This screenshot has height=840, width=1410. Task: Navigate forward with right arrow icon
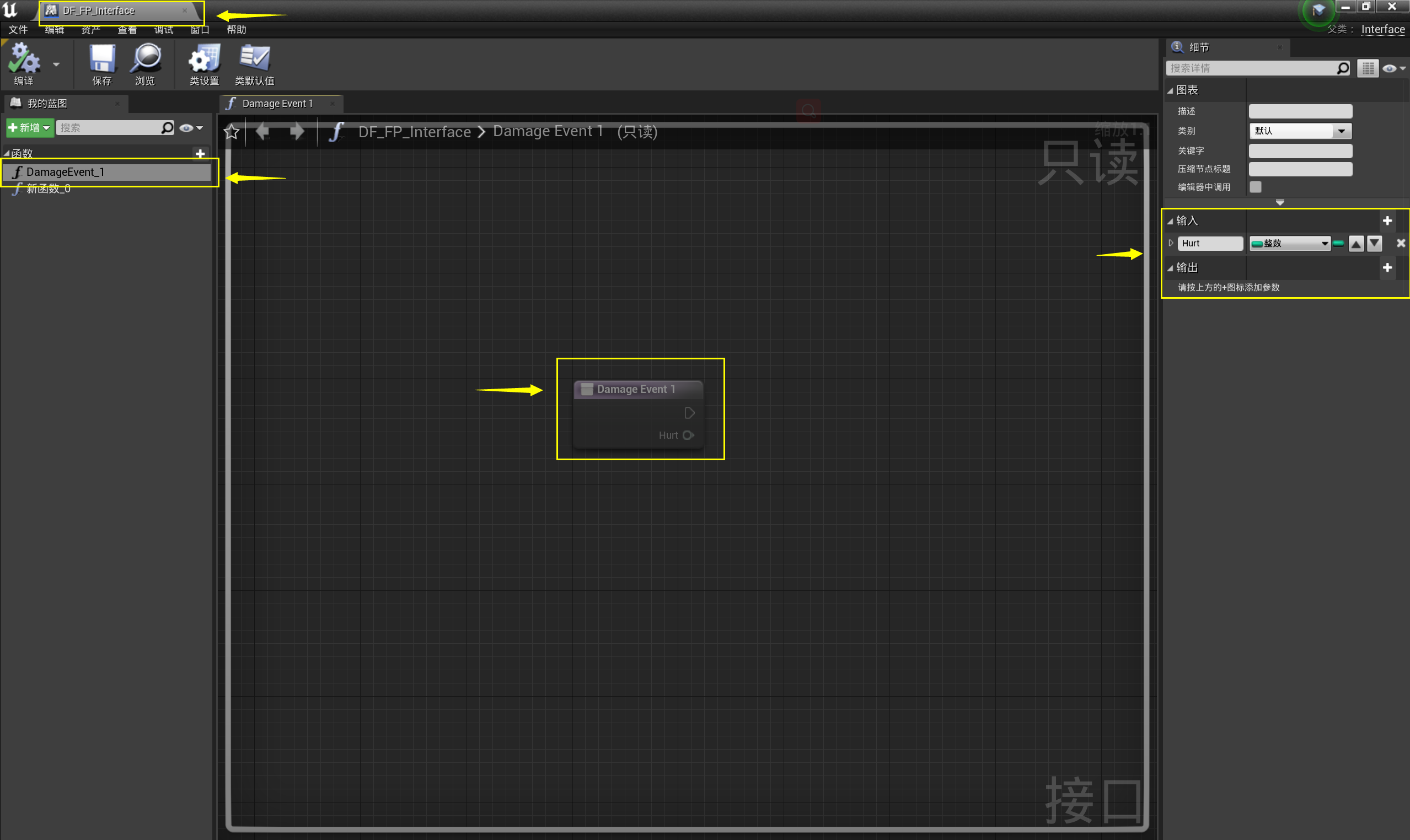click(297, 132)
